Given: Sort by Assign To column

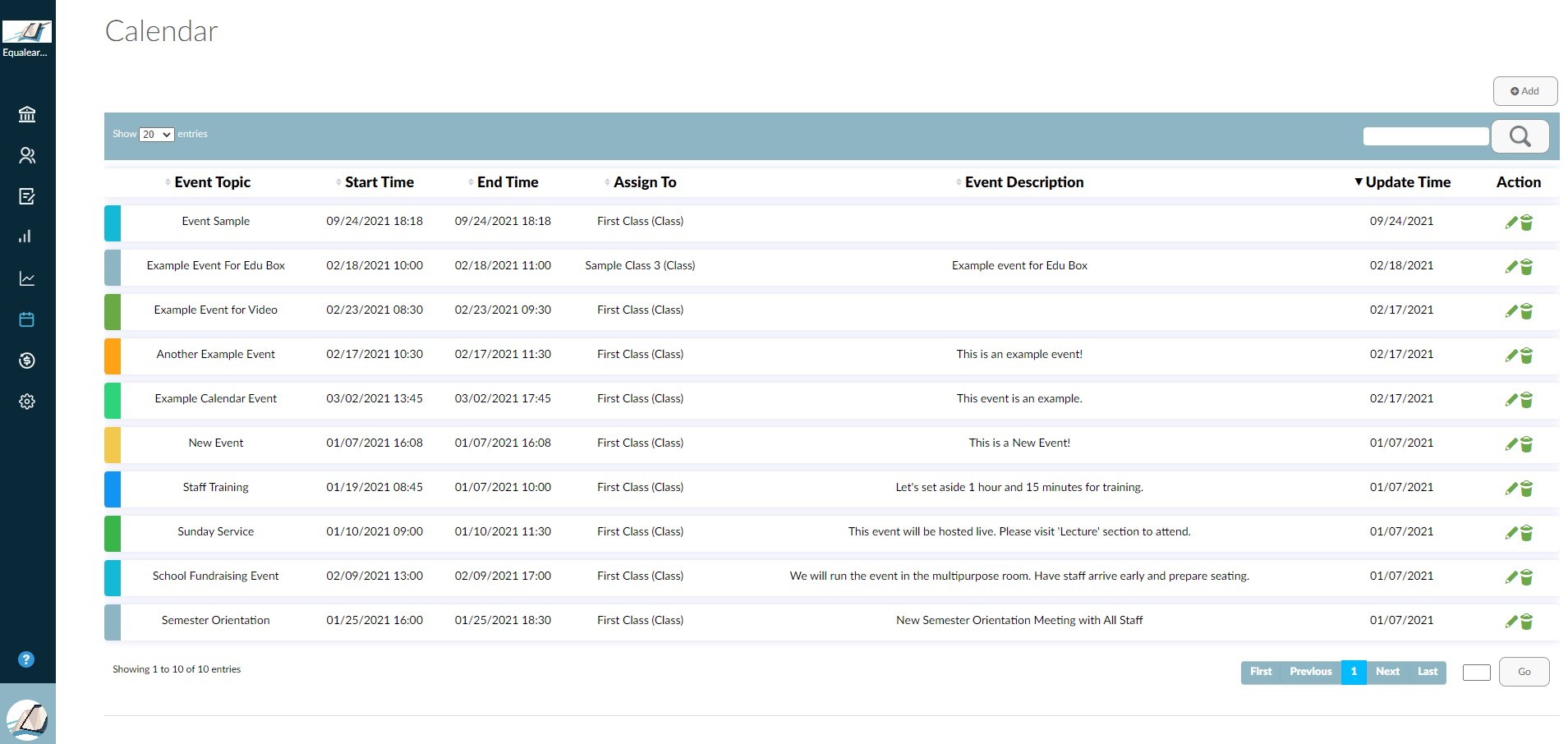Looking at the screenshot, I should pyautogui.click(x=645, y=182).
